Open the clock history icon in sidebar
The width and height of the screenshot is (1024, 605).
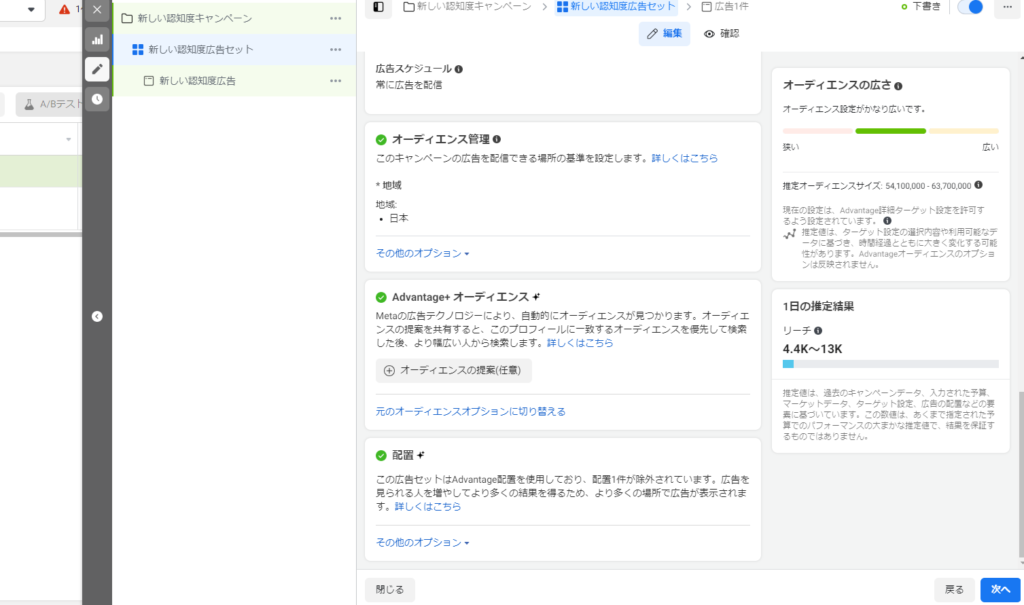97,99
